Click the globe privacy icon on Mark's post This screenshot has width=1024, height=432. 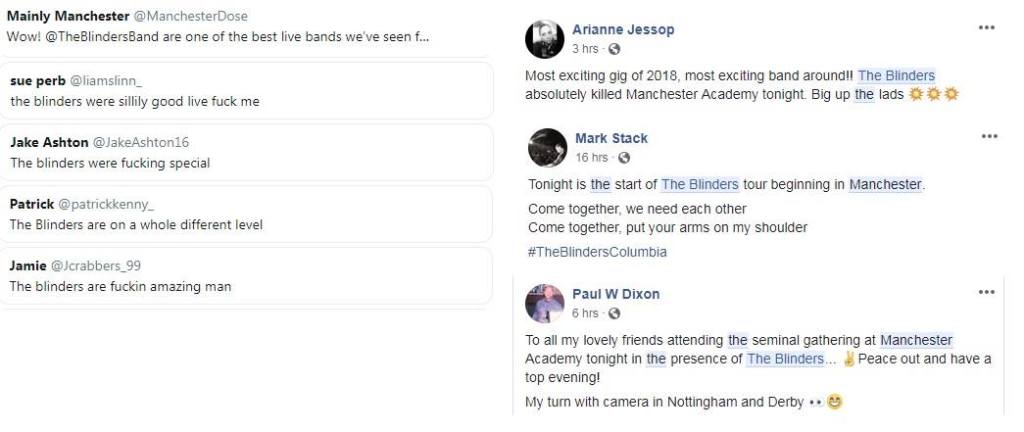(624, 157)
